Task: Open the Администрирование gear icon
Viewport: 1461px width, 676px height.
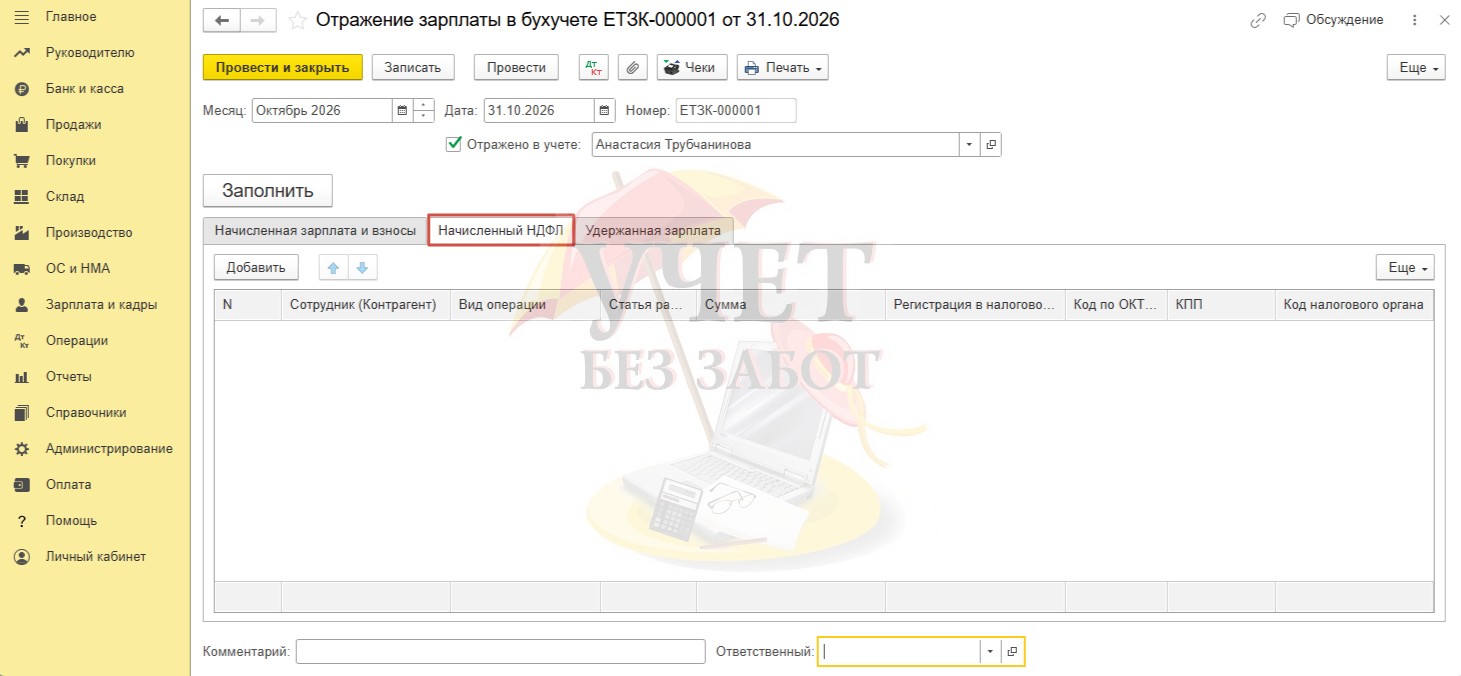Action: coord(22,449)
